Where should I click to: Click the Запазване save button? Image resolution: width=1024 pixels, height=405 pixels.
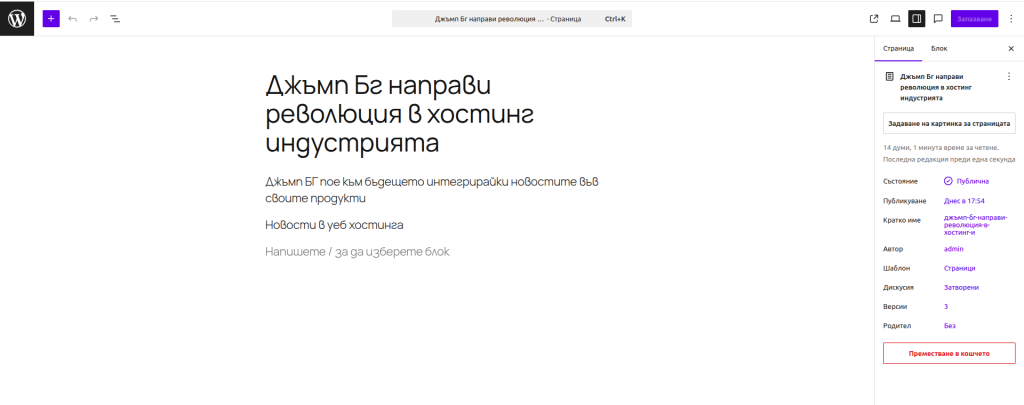[974, 18]
